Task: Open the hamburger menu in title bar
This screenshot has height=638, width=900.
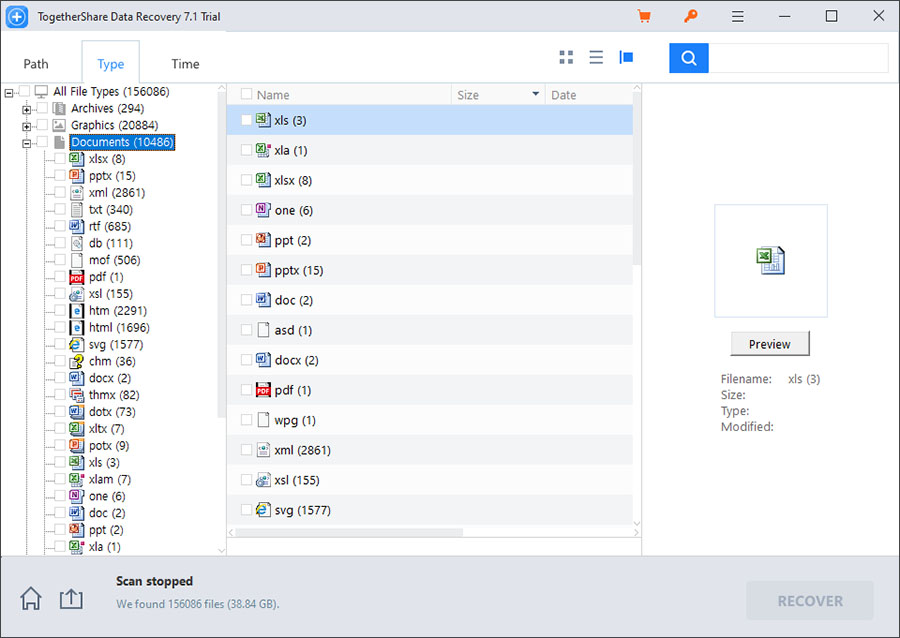Action: pos(738,17)
